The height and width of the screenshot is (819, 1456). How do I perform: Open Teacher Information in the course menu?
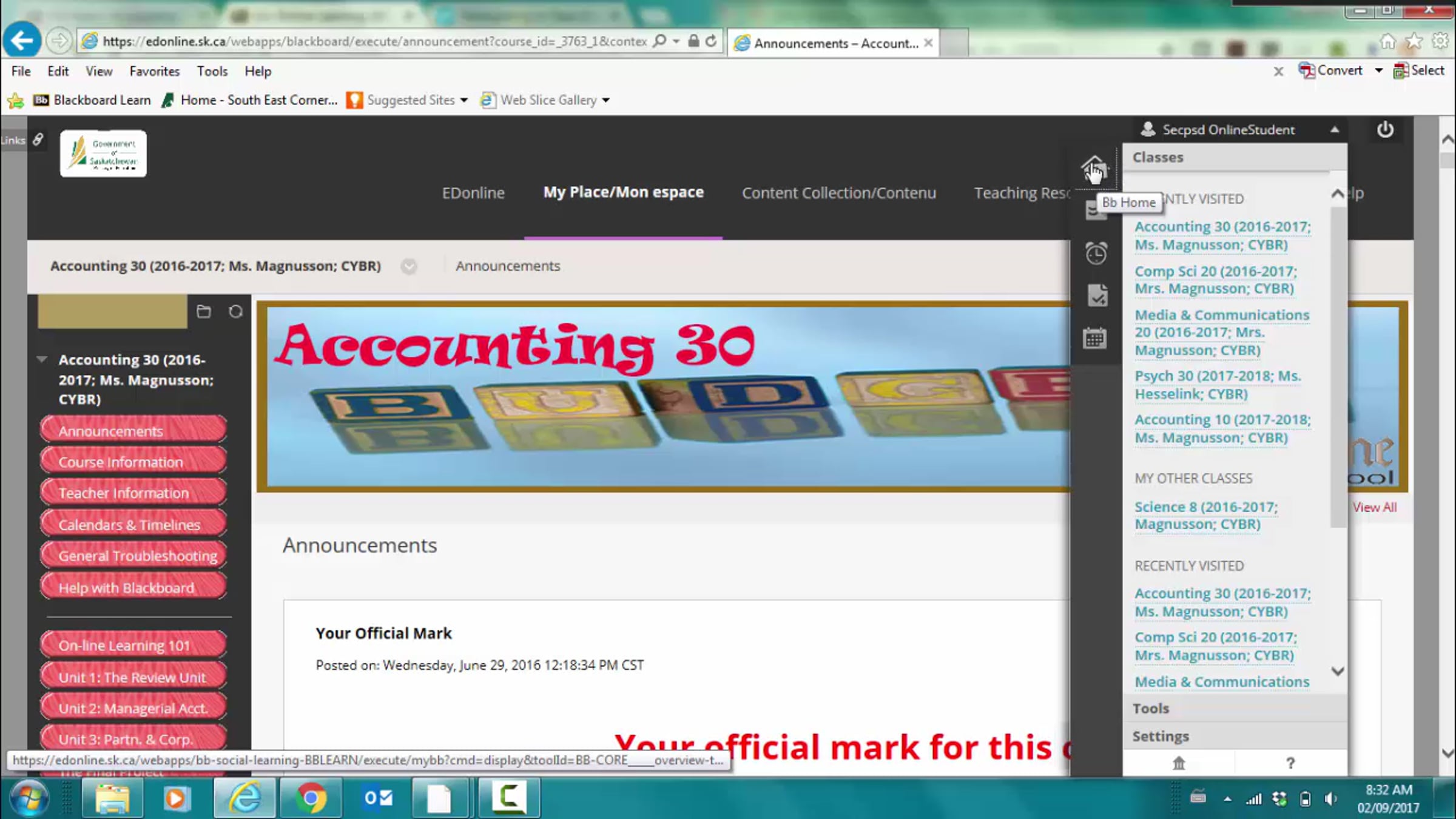(x=133, y=493)
